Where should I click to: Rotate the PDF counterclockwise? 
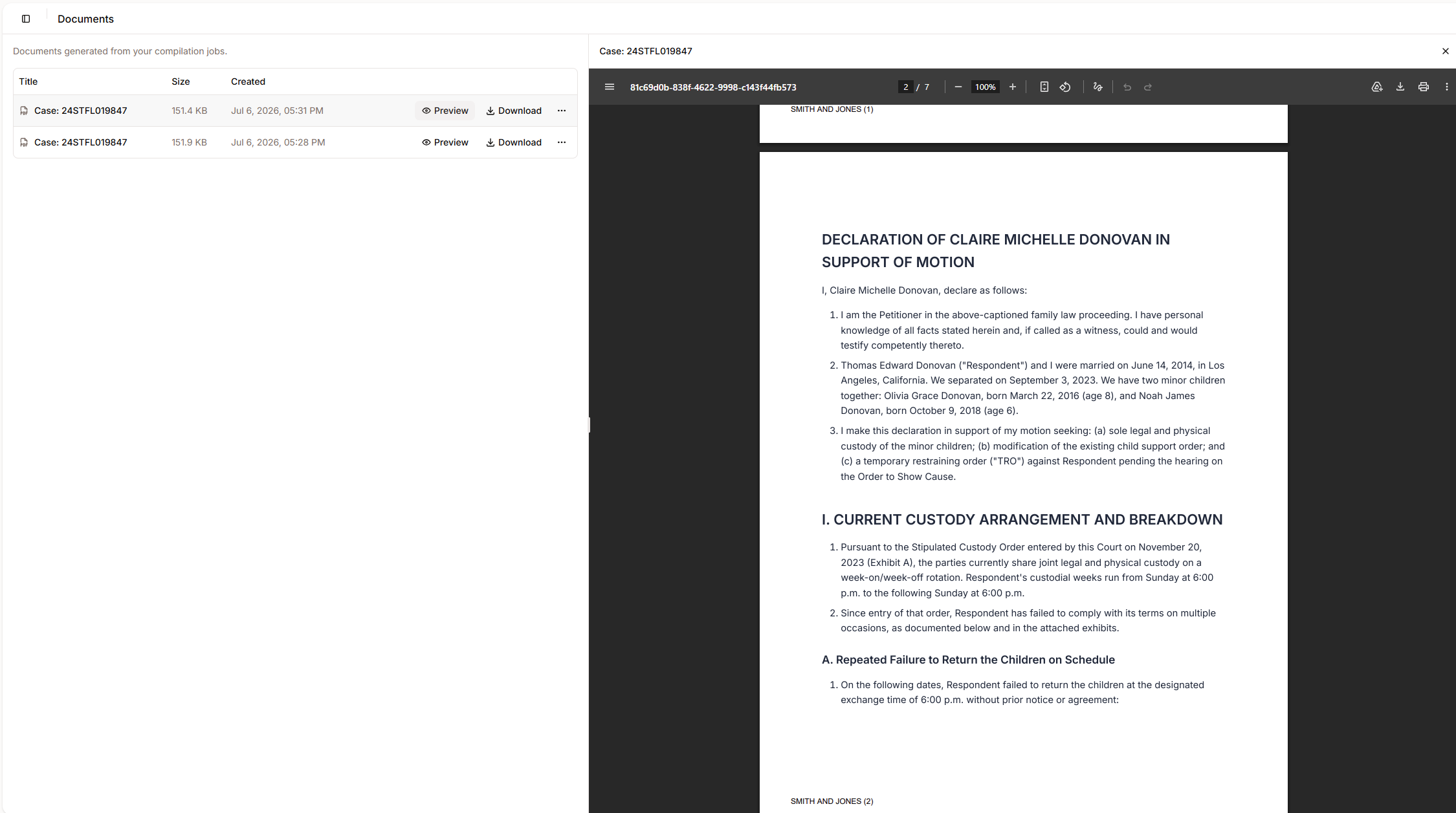[1065, 87]
